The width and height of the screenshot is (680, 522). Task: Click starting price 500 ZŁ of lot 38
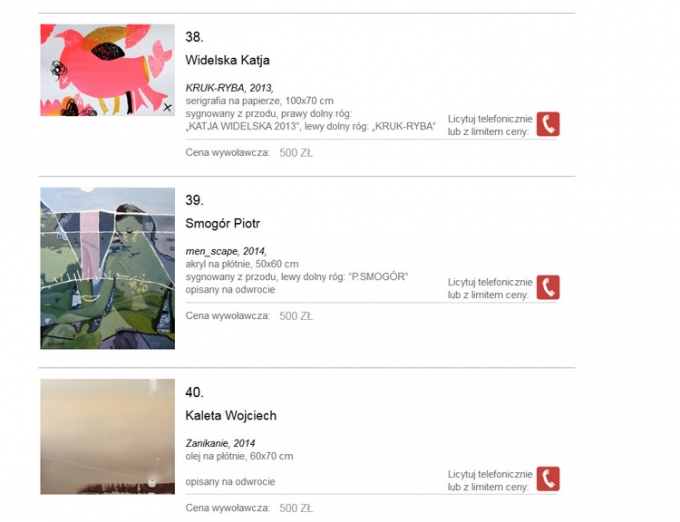296,153
